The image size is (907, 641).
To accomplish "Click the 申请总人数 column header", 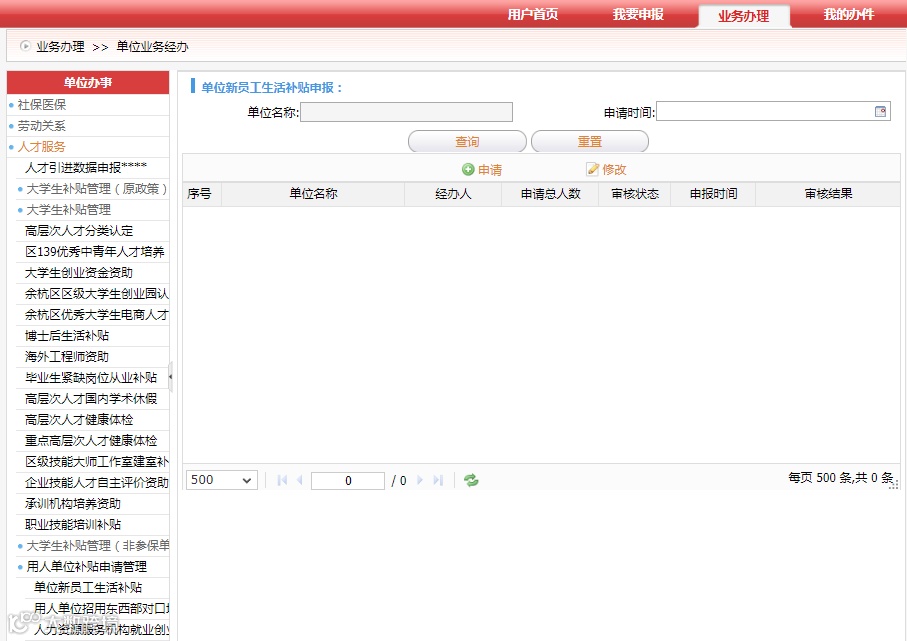I will (x=550, y=194).
